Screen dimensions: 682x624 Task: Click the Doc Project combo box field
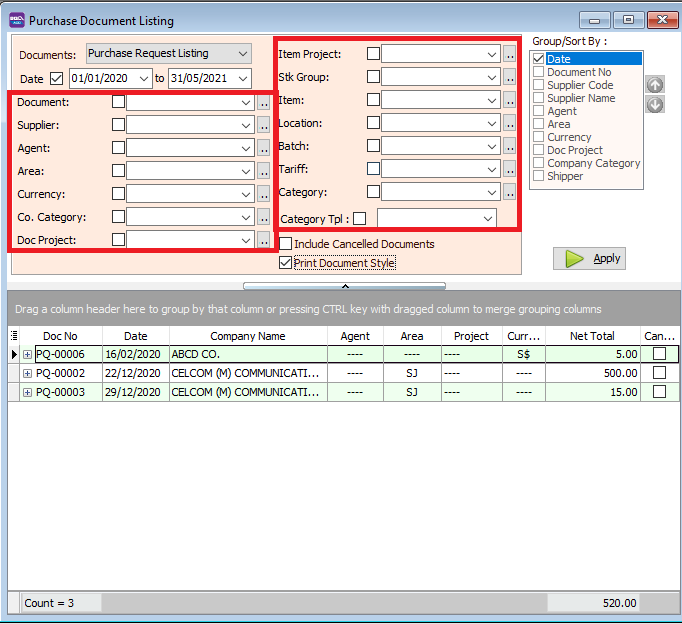coord(191,240)
